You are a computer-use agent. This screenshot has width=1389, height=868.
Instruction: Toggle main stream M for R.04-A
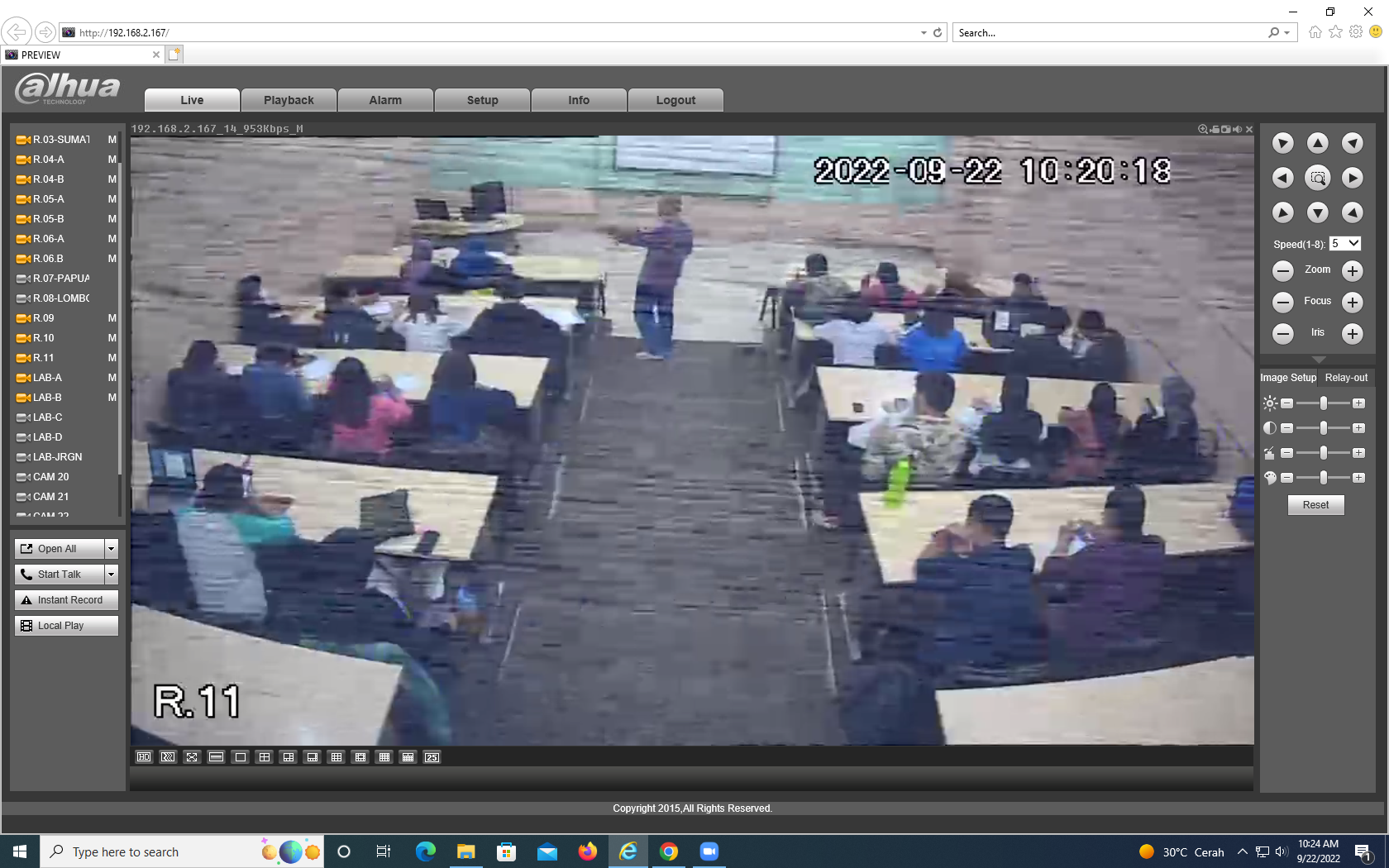(x=112, y=160)
